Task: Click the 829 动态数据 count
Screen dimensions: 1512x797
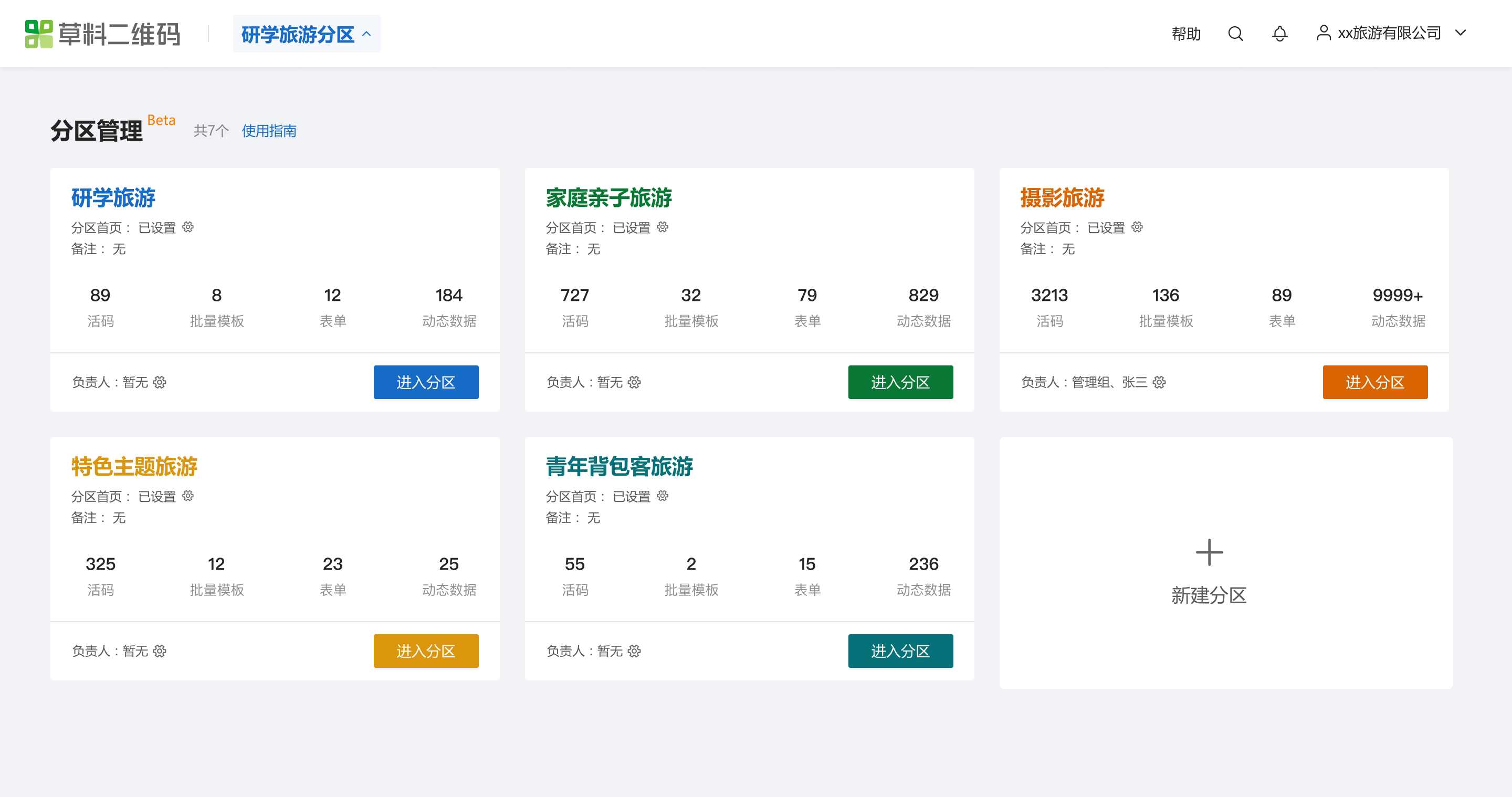Action: coord(923,295)
